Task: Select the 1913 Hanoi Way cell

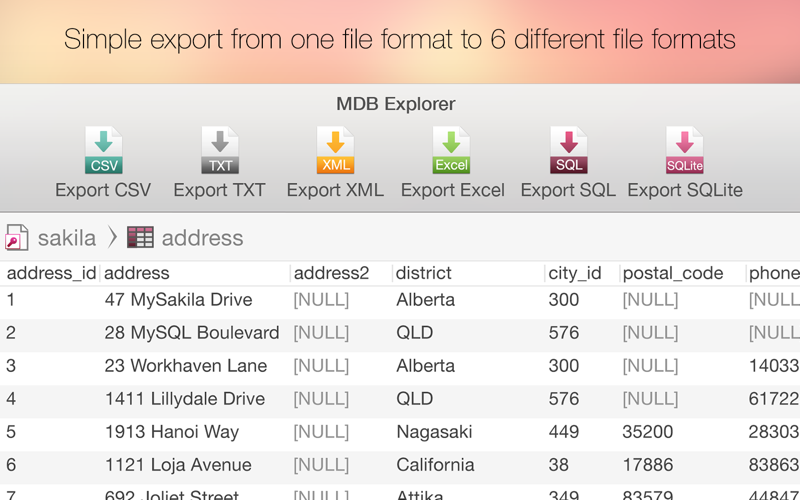Action: (x=172, y=432)
